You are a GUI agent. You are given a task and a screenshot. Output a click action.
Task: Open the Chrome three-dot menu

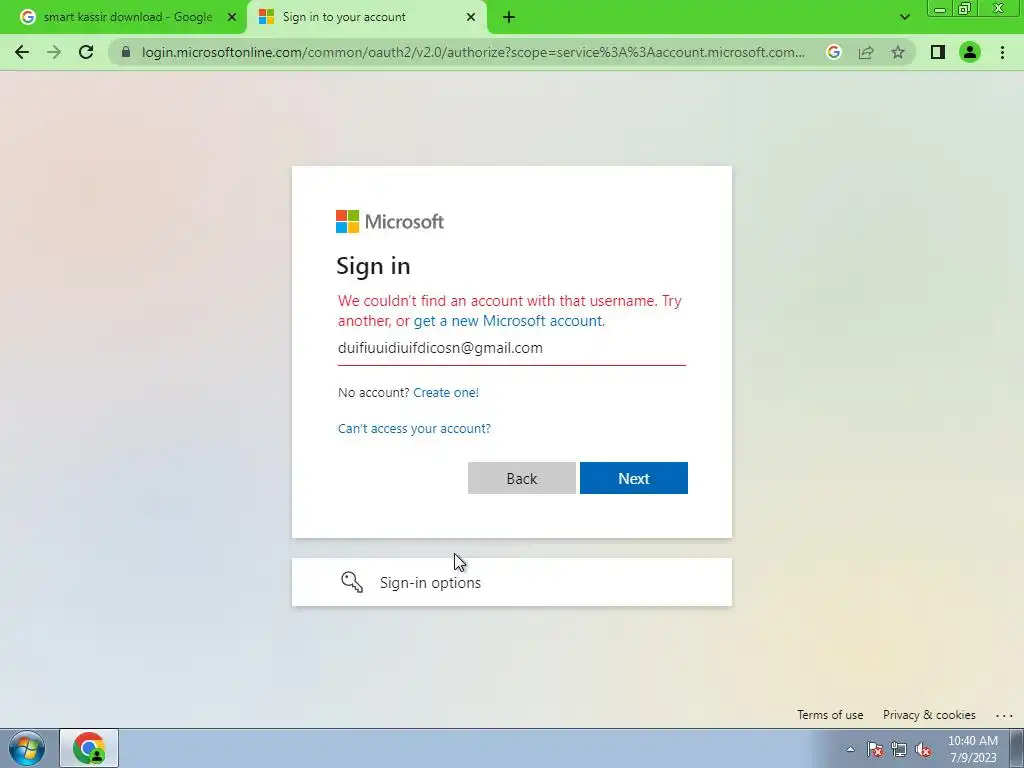tap(1002, 52)
